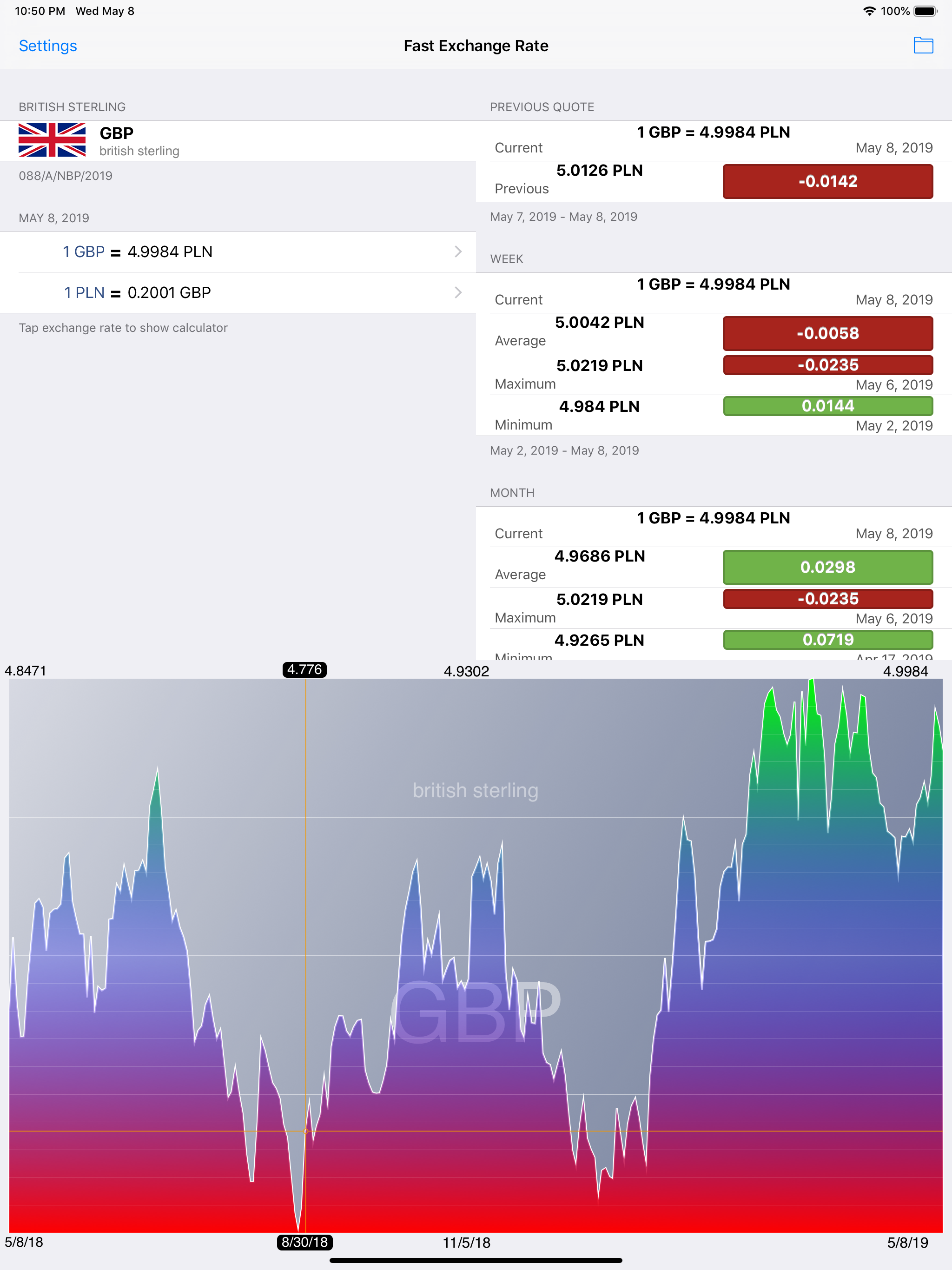Tap the British flag icon
This screenshot has height=1270, width=952.
tap(52, 140)
